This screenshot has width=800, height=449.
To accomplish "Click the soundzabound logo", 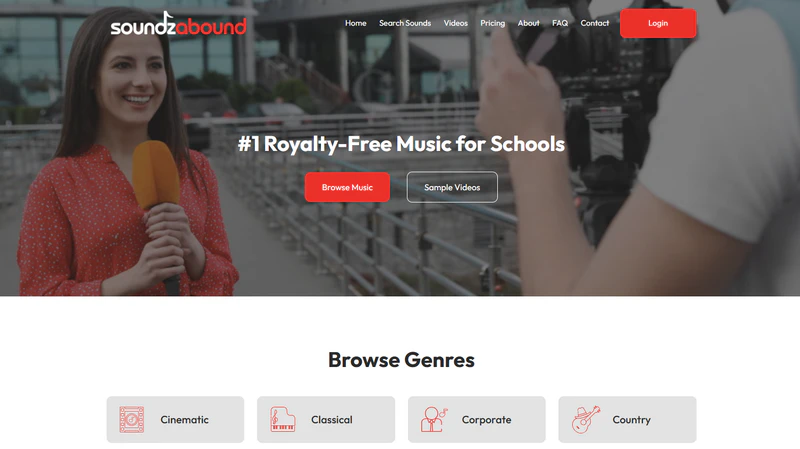I will tap(179, 24).
